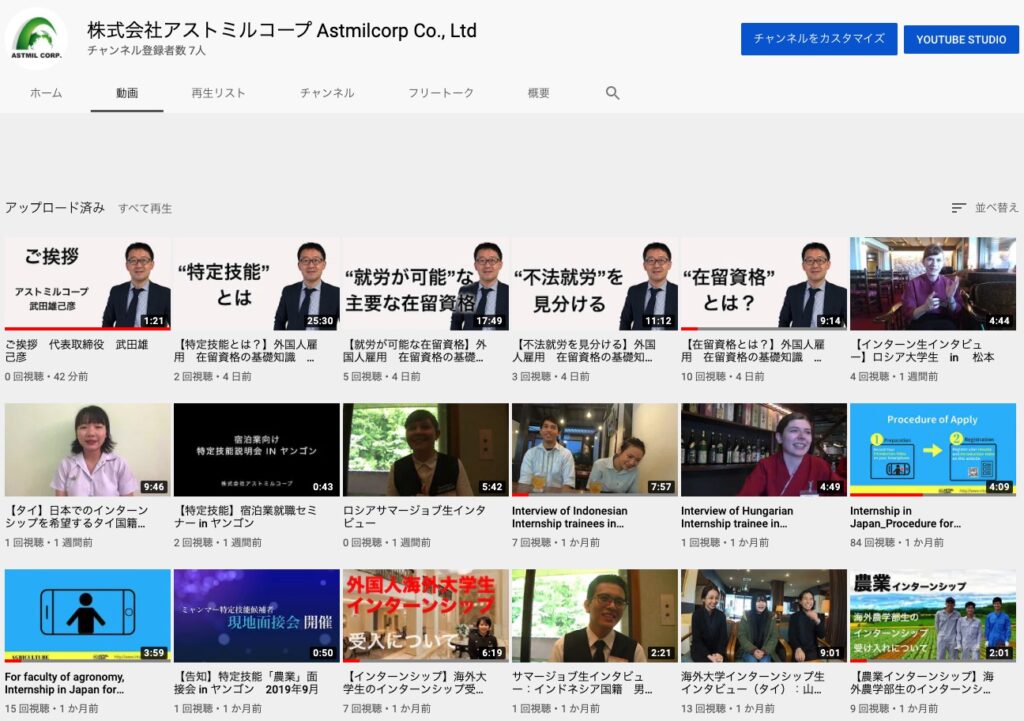Click the Astmil Corp channel avatar logo

pyautogui.click(x=35, y=36)
